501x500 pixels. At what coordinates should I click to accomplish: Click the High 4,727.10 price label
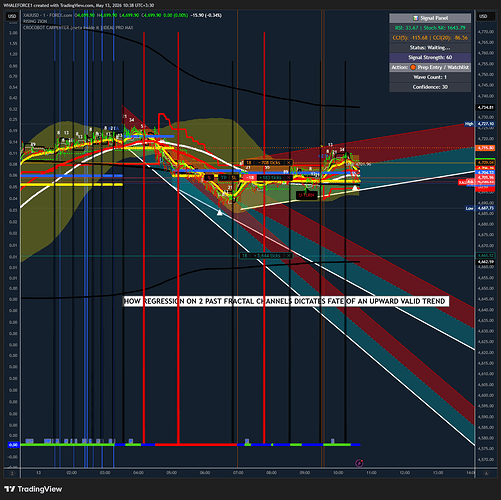click(x=480, y=124)
